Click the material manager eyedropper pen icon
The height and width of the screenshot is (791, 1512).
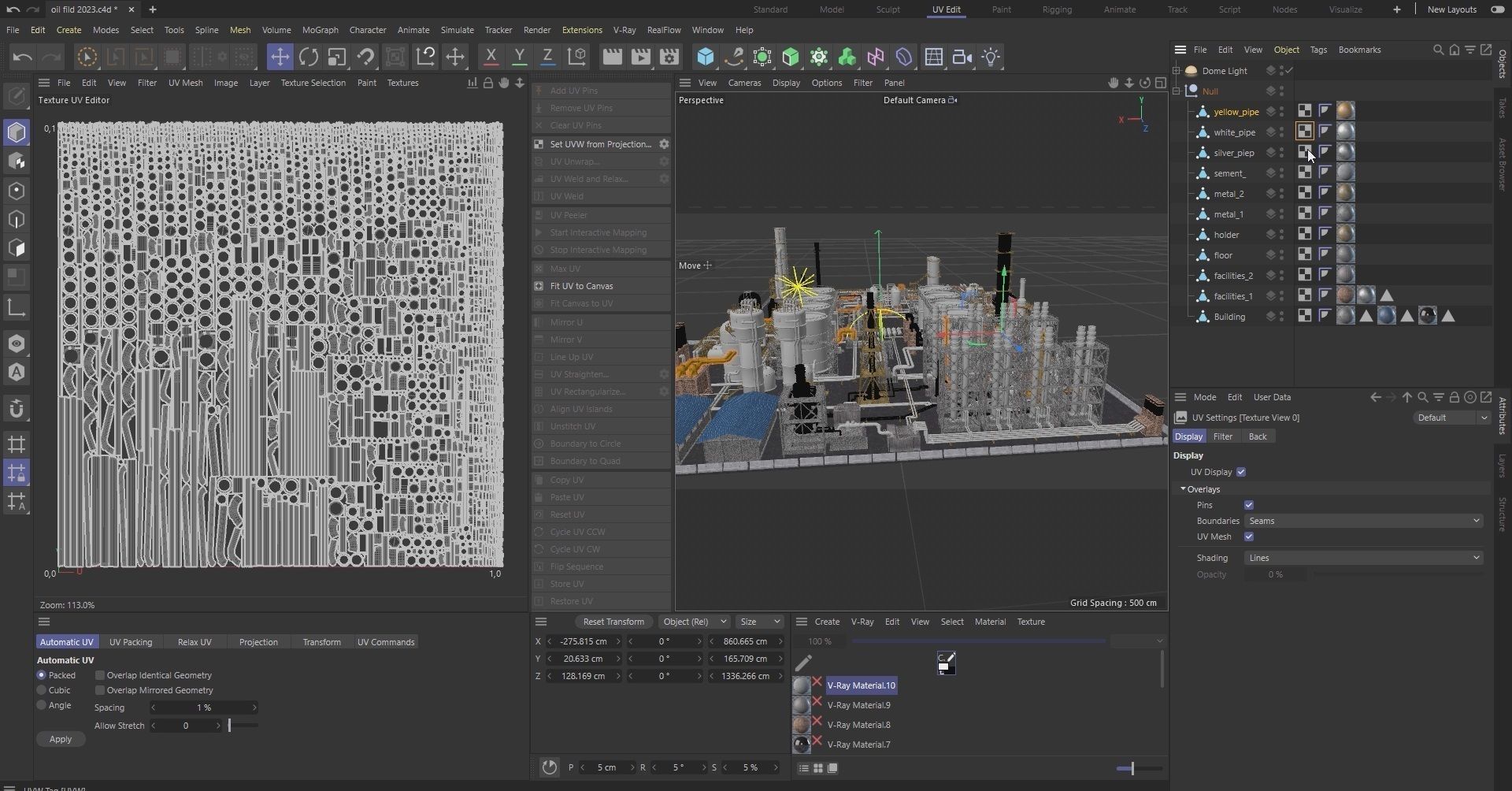[x=803, y=663]
